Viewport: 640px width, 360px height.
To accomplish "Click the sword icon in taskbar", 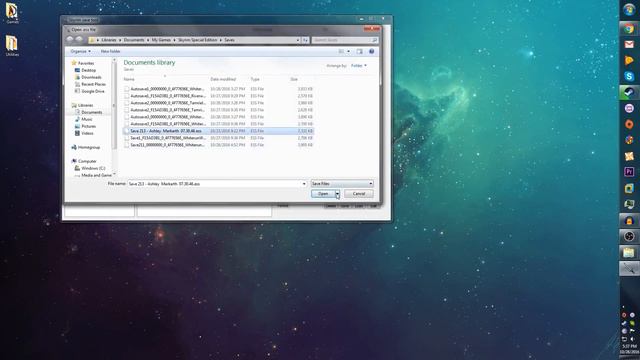I will click(x=629, y=268).
